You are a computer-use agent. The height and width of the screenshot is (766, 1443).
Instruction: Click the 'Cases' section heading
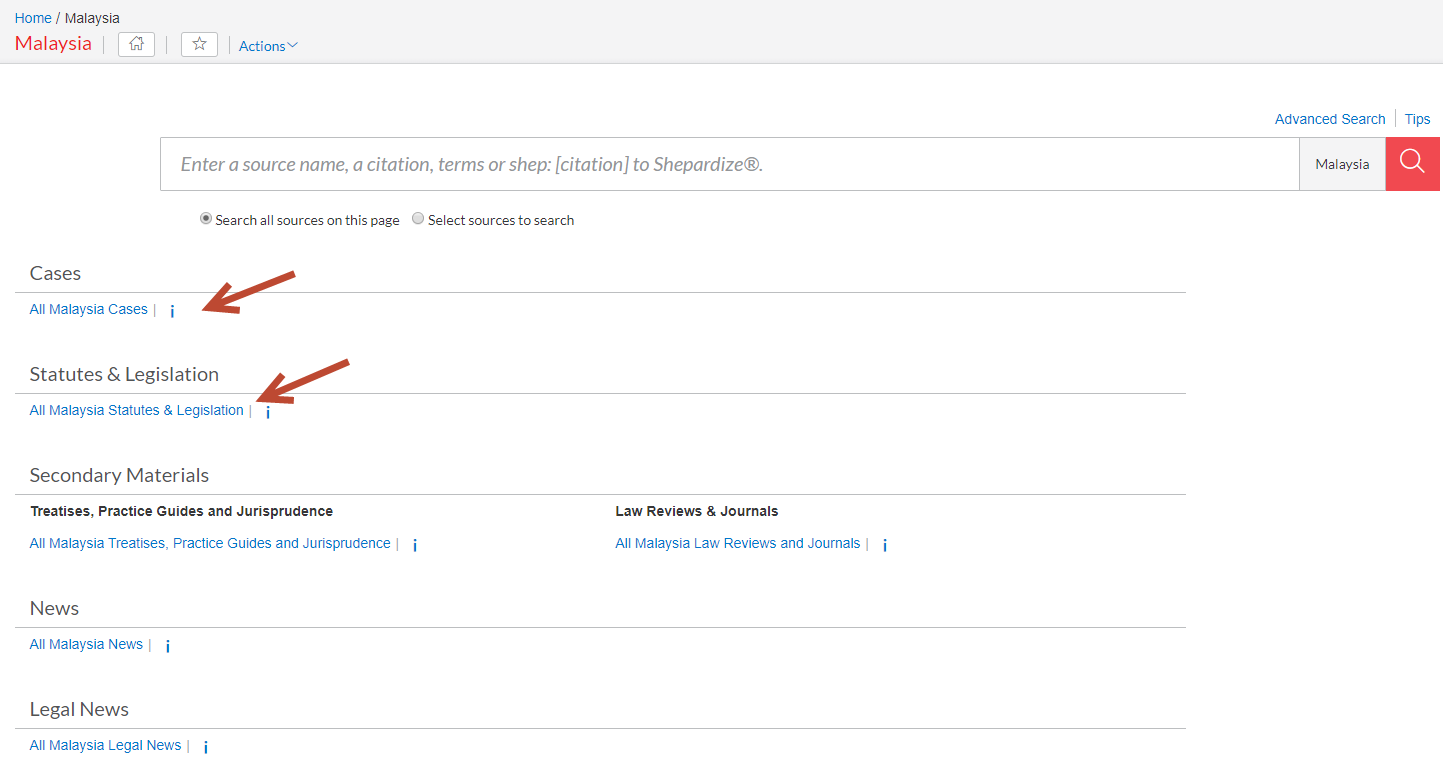55,273
